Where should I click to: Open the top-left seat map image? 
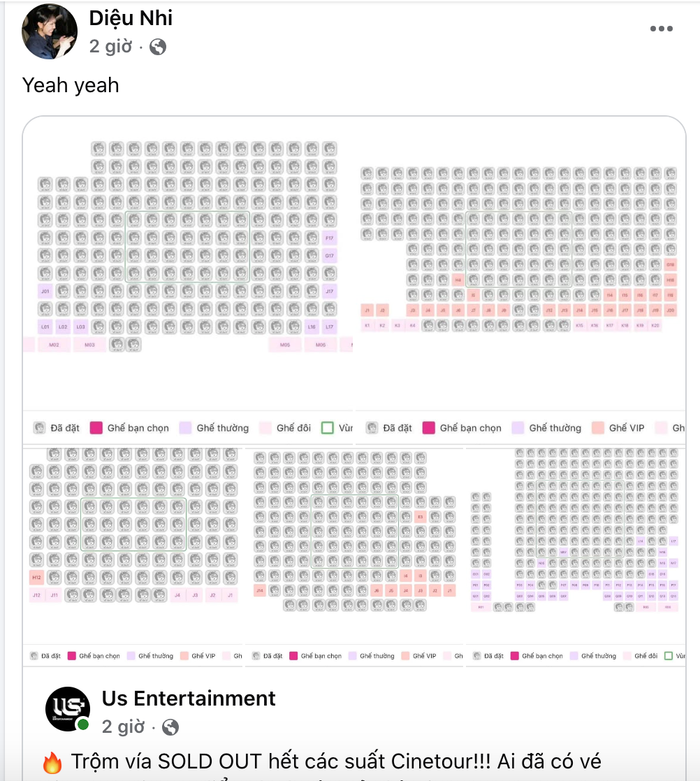tap(188, 280)
